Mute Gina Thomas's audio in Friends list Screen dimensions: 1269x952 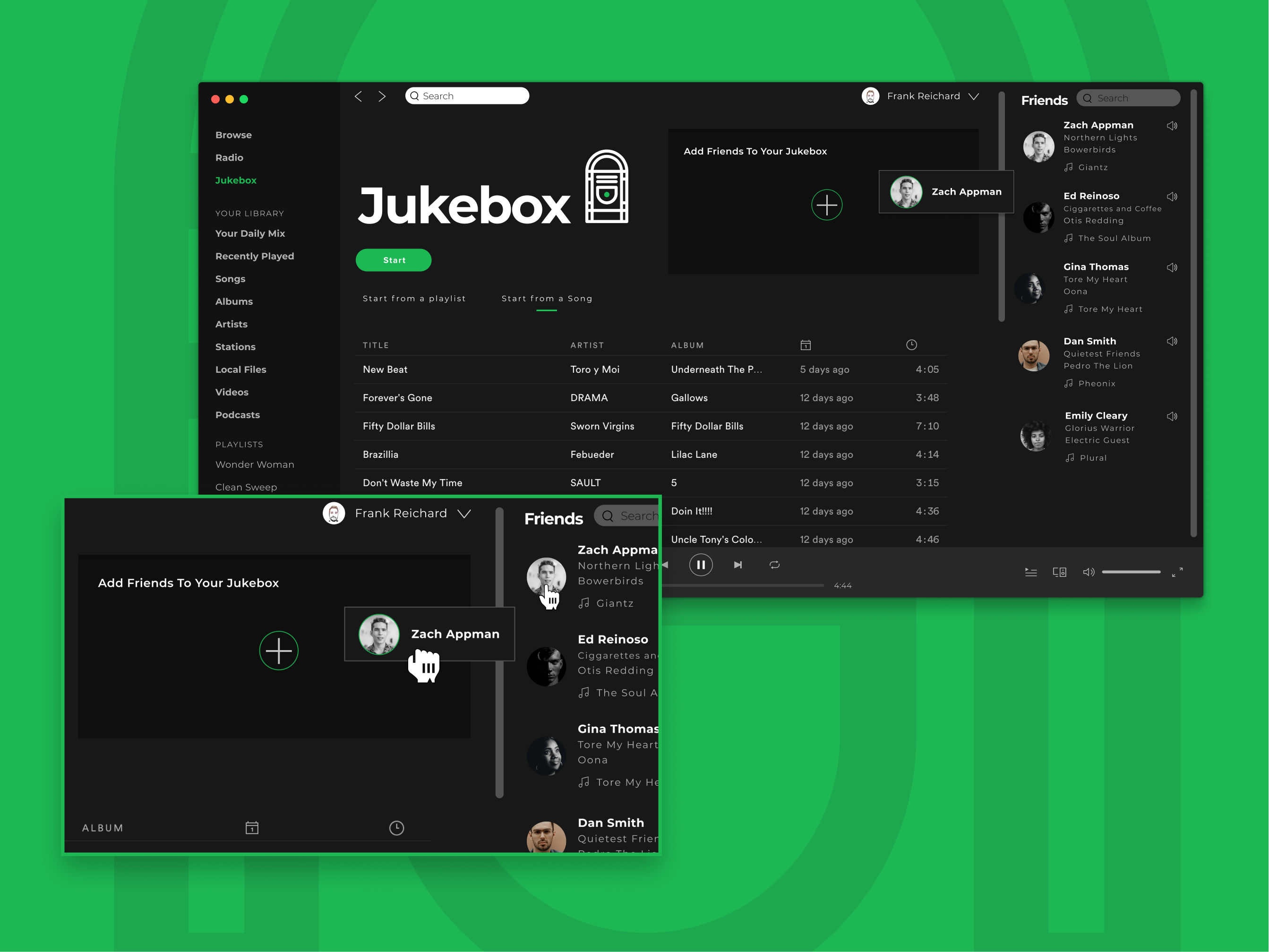click(x=1172, y=267)
